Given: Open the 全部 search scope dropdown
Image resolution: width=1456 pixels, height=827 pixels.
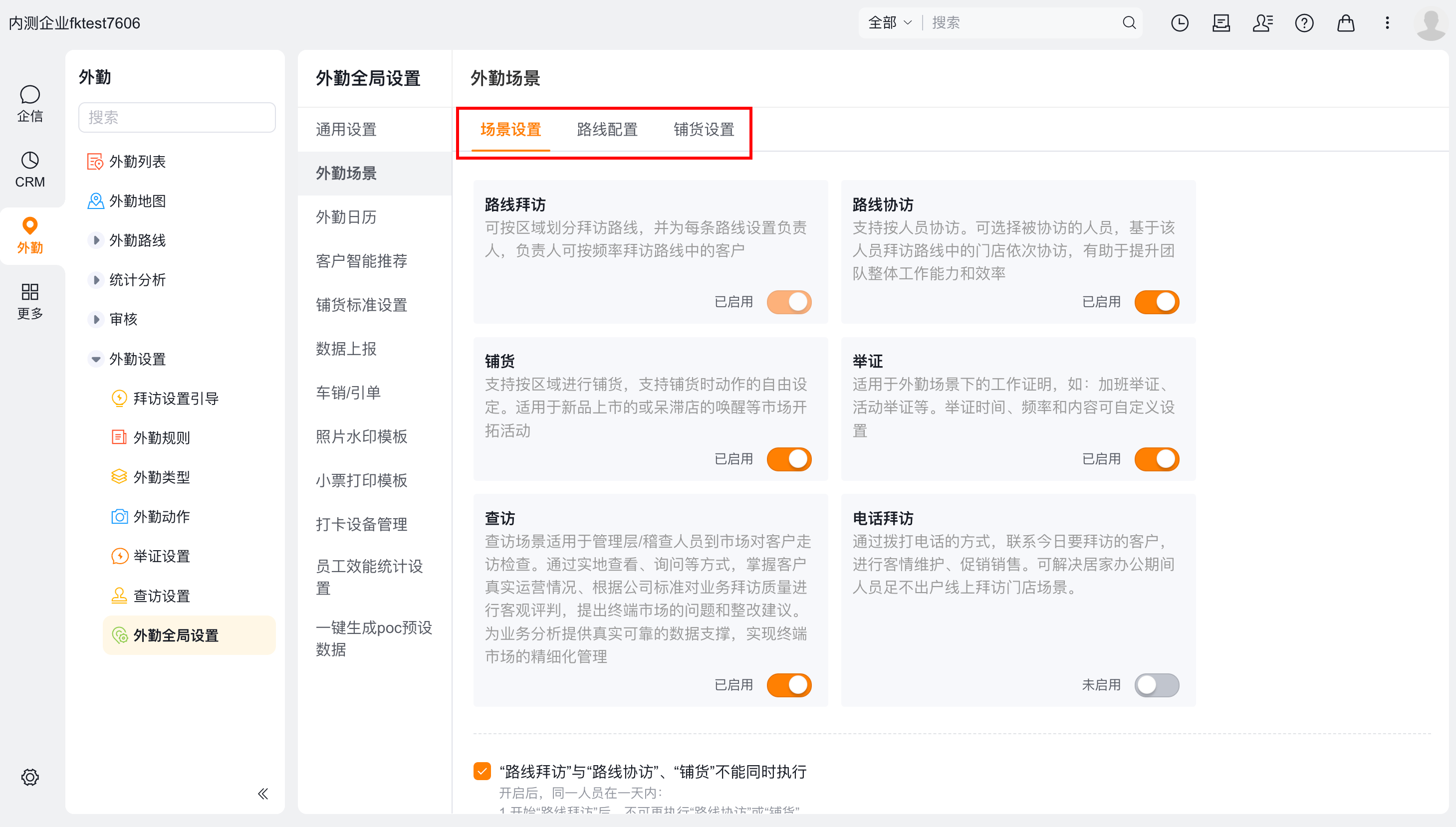Looking at the screenshot, I should pos(889,23).
